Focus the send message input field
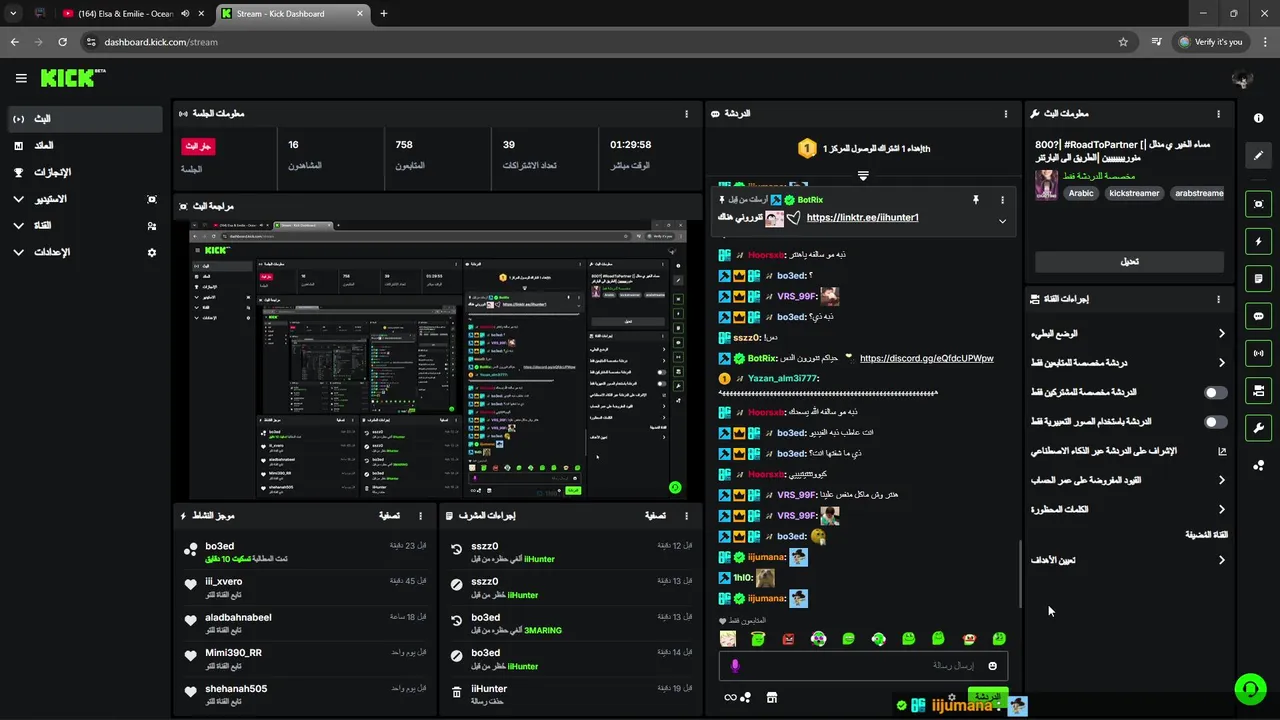Image resolution: width=1280 pixels, height=720 pixels. click(863, 666)
